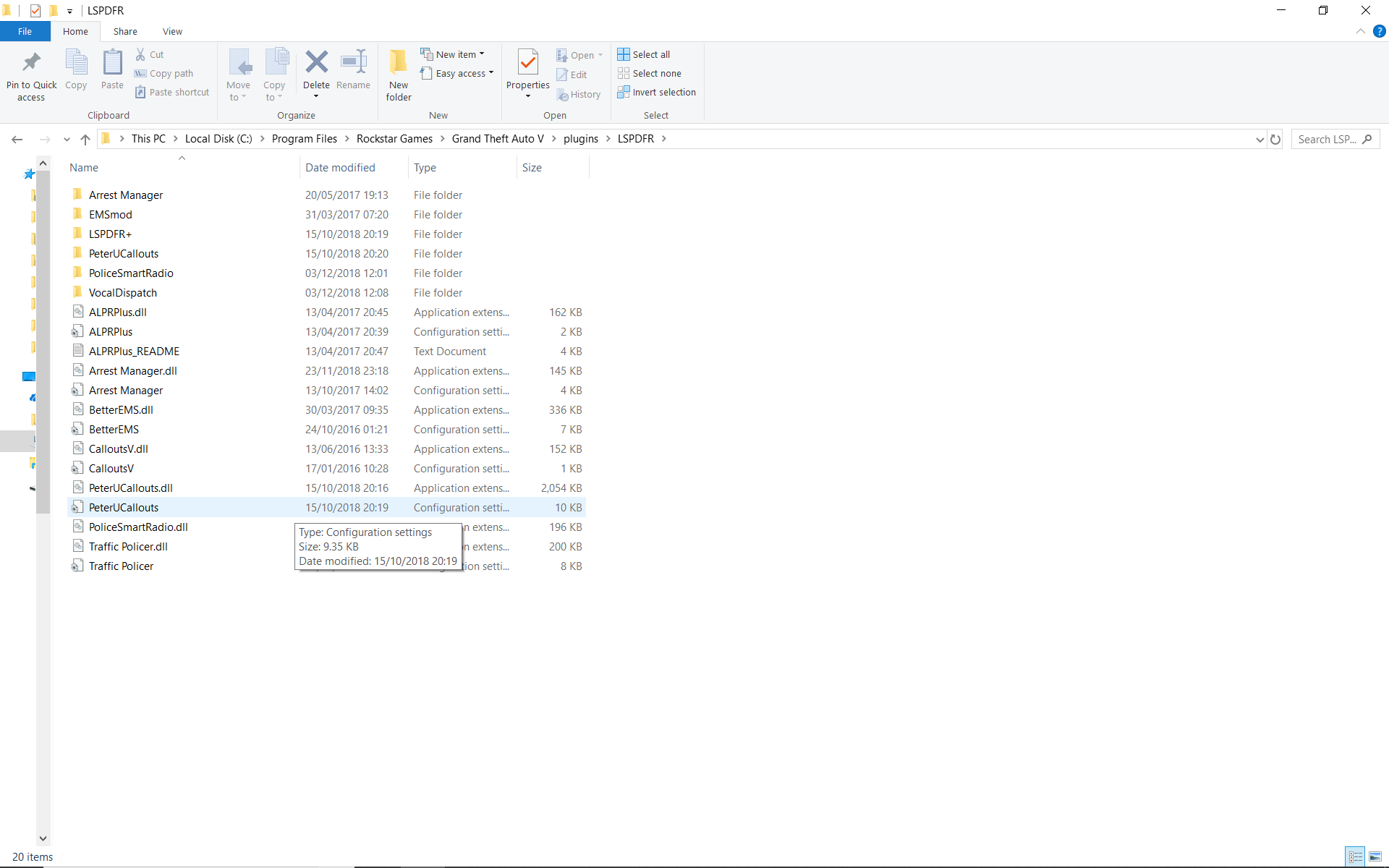Refresh the folder with refresh icon

tap(1275, 140)
